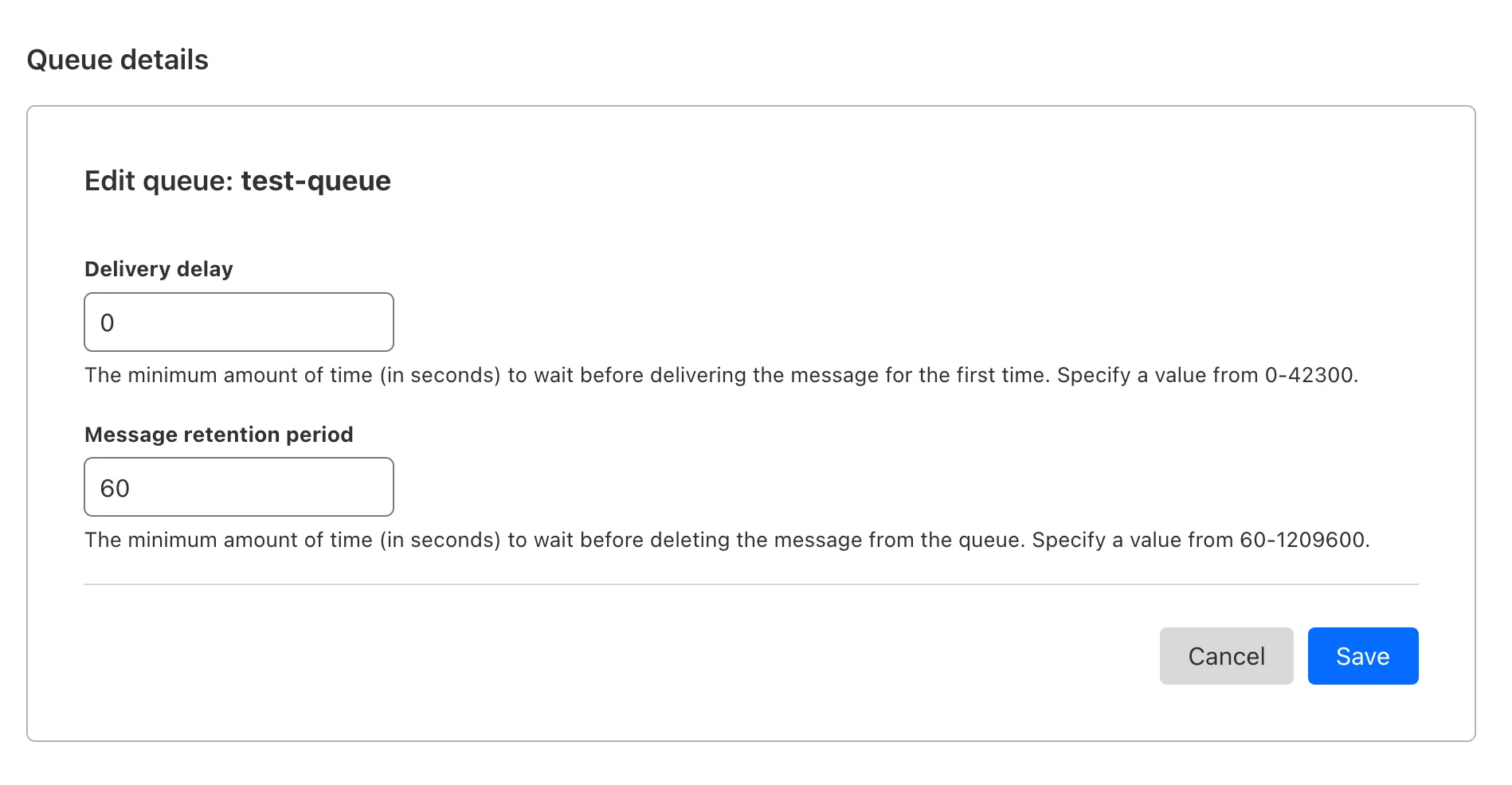The image size is (1512, 785).
Task: Click the Message retention period label
Action: point(218,434)
